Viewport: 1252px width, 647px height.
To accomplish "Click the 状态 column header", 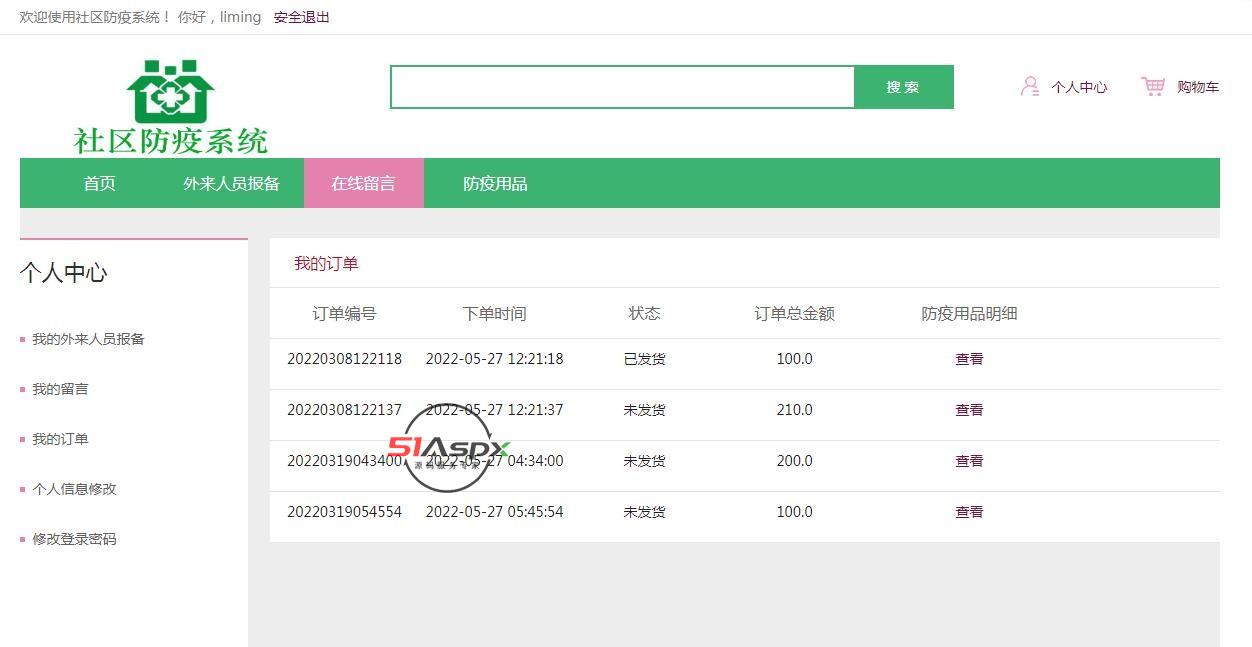I will point(644,313).
